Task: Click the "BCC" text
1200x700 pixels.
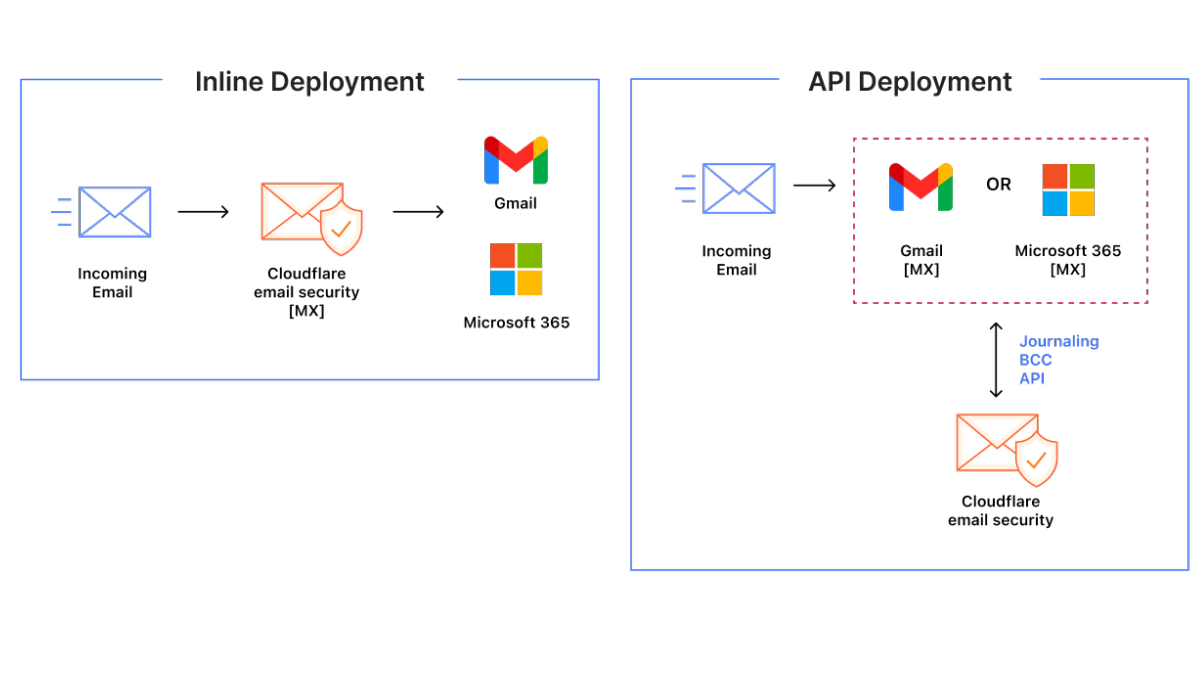Action: (1035, 360)
